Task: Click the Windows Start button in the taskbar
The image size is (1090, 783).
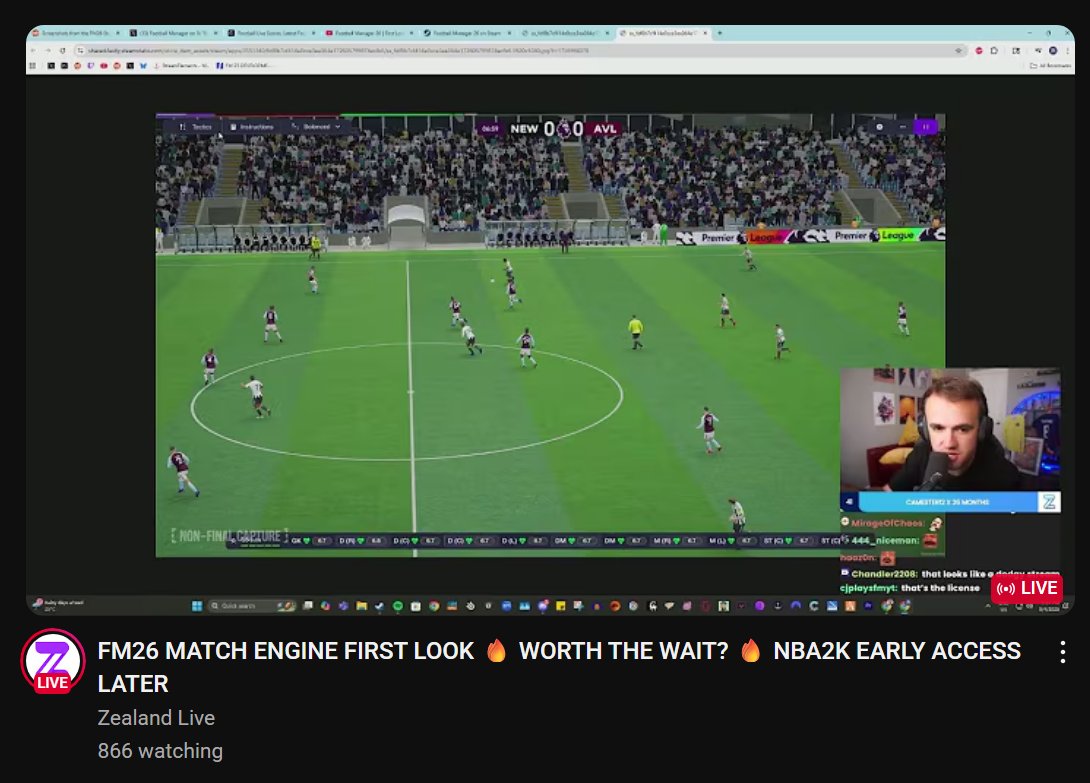Action: coord(197,606)
